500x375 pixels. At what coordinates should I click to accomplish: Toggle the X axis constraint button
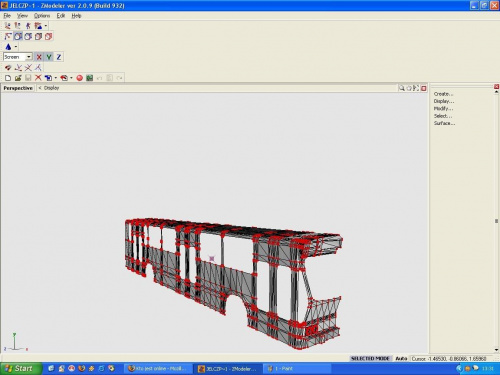(39, 57)
